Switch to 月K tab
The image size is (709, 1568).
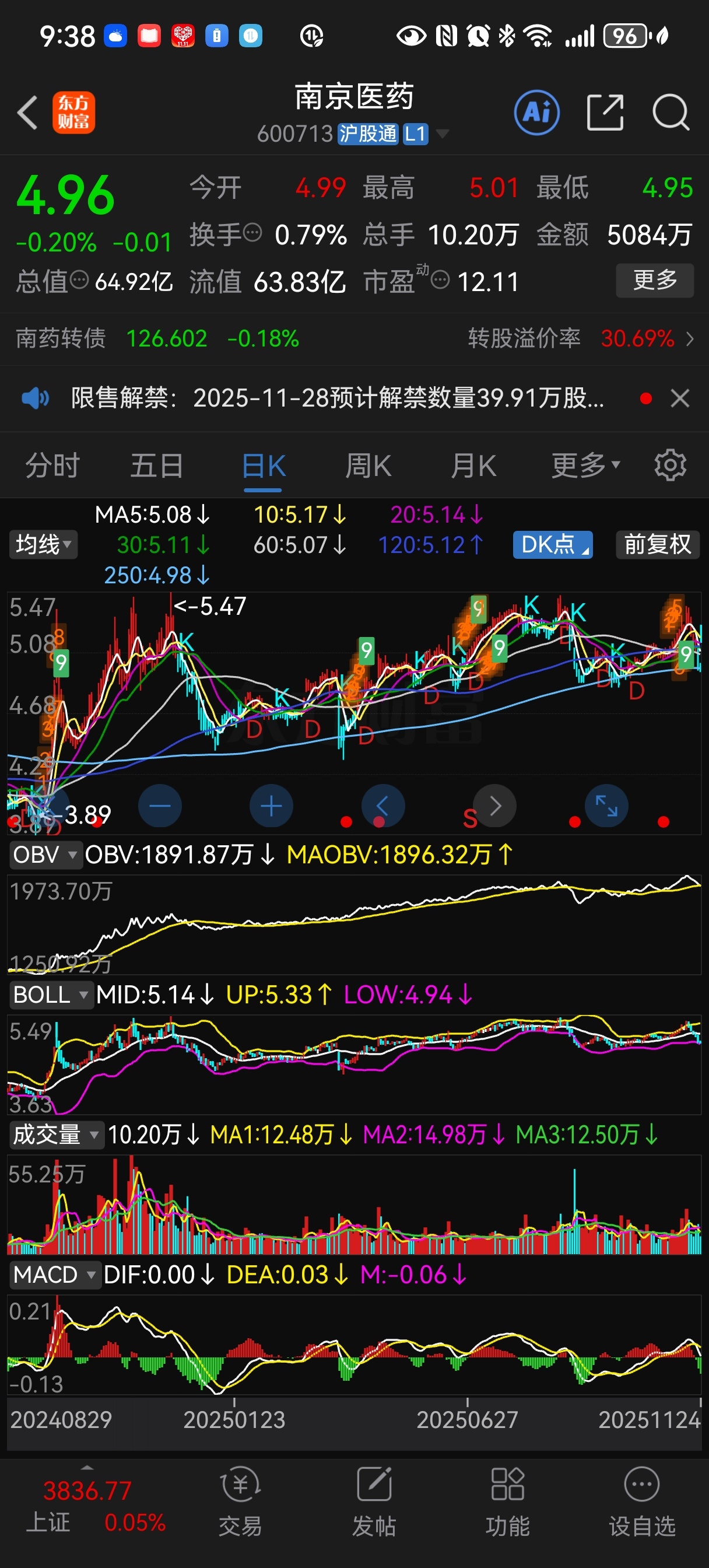point(473,466)
